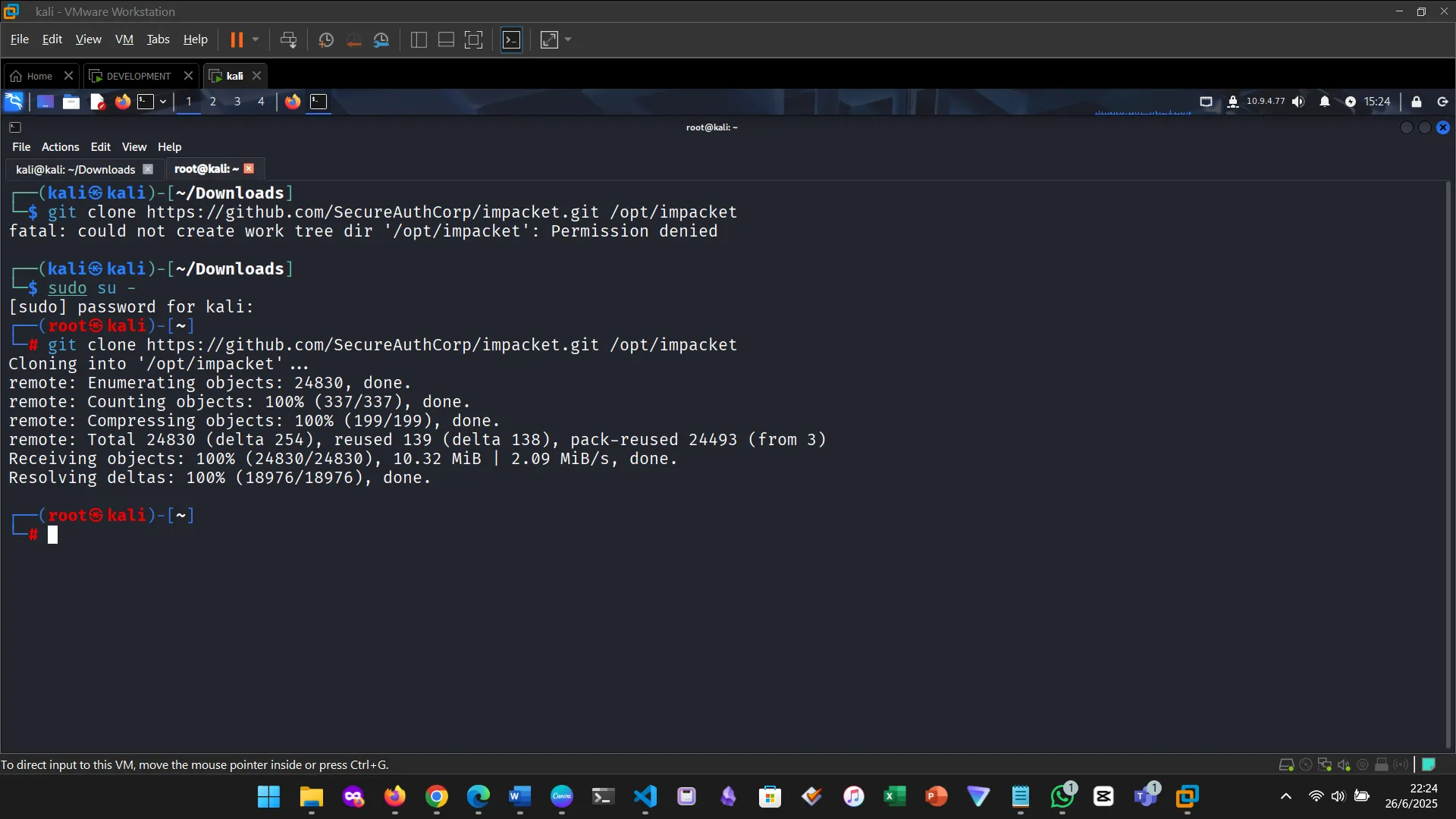Screen dimensions: 1456x819
Task: Open the notification bell in Kali panel
Action: (1324, 102)
